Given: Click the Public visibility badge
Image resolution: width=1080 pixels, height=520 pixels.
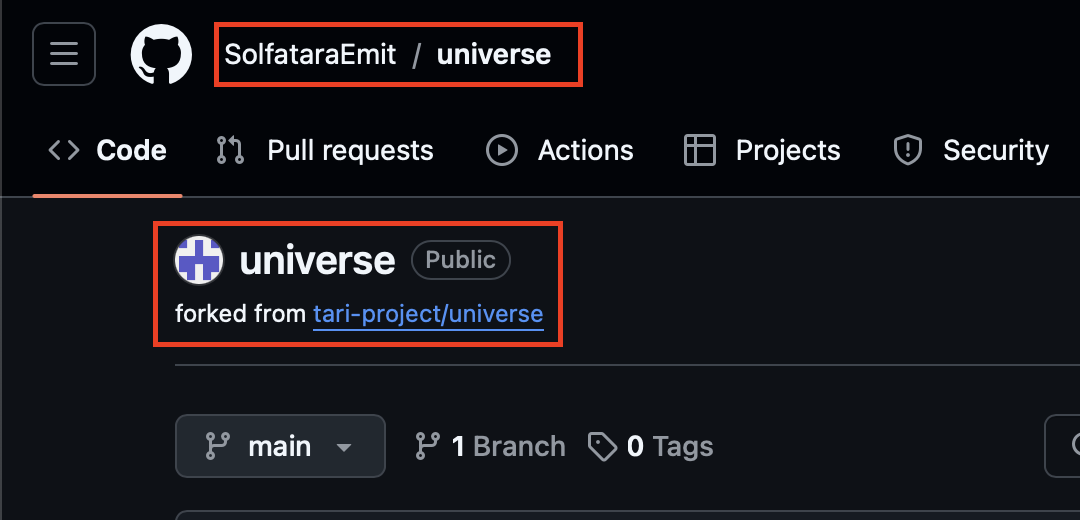Looking at the screenshot, I should tap(461, 260).
